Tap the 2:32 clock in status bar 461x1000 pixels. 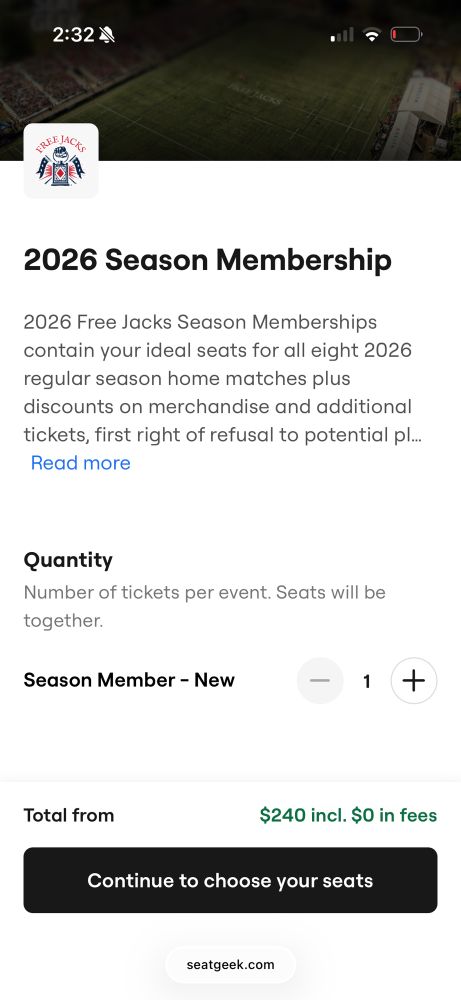click(73, 34)
